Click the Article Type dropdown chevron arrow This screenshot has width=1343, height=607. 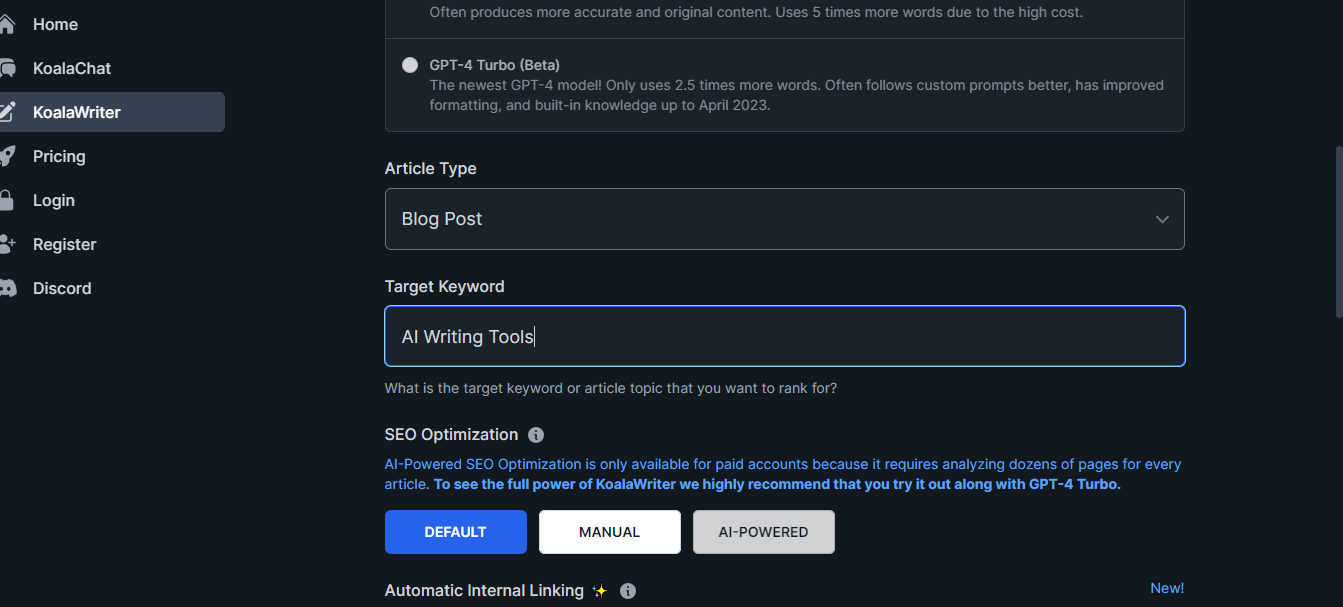1162,219
